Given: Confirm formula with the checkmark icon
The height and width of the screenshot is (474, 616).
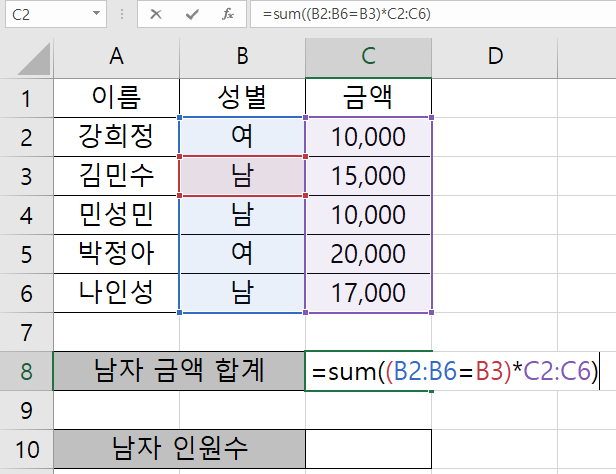Looking at the screenshot, I should (x=192, y=15).
